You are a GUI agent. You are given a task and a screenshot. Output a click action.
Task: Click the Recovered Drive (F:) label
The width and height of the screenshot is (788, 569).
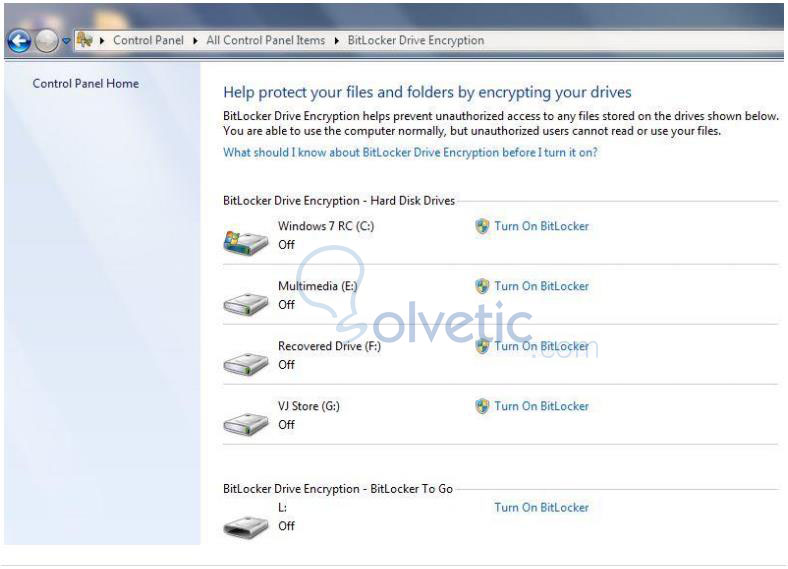(330, 346)
